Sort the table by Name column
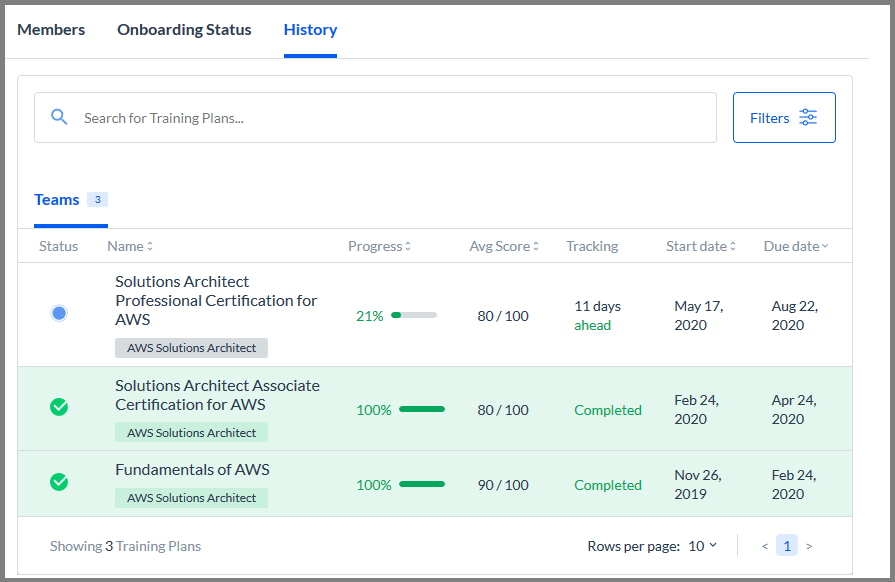This screenshot has height=582, width=895. pyautogui.click(x=130, y=246)
